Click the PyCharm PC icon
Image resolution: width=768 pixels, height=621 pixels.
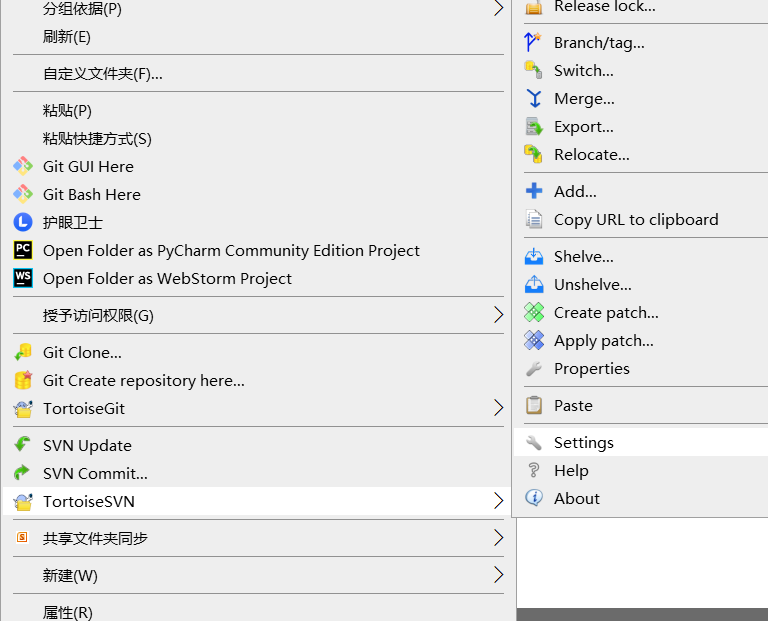(23, 250)
